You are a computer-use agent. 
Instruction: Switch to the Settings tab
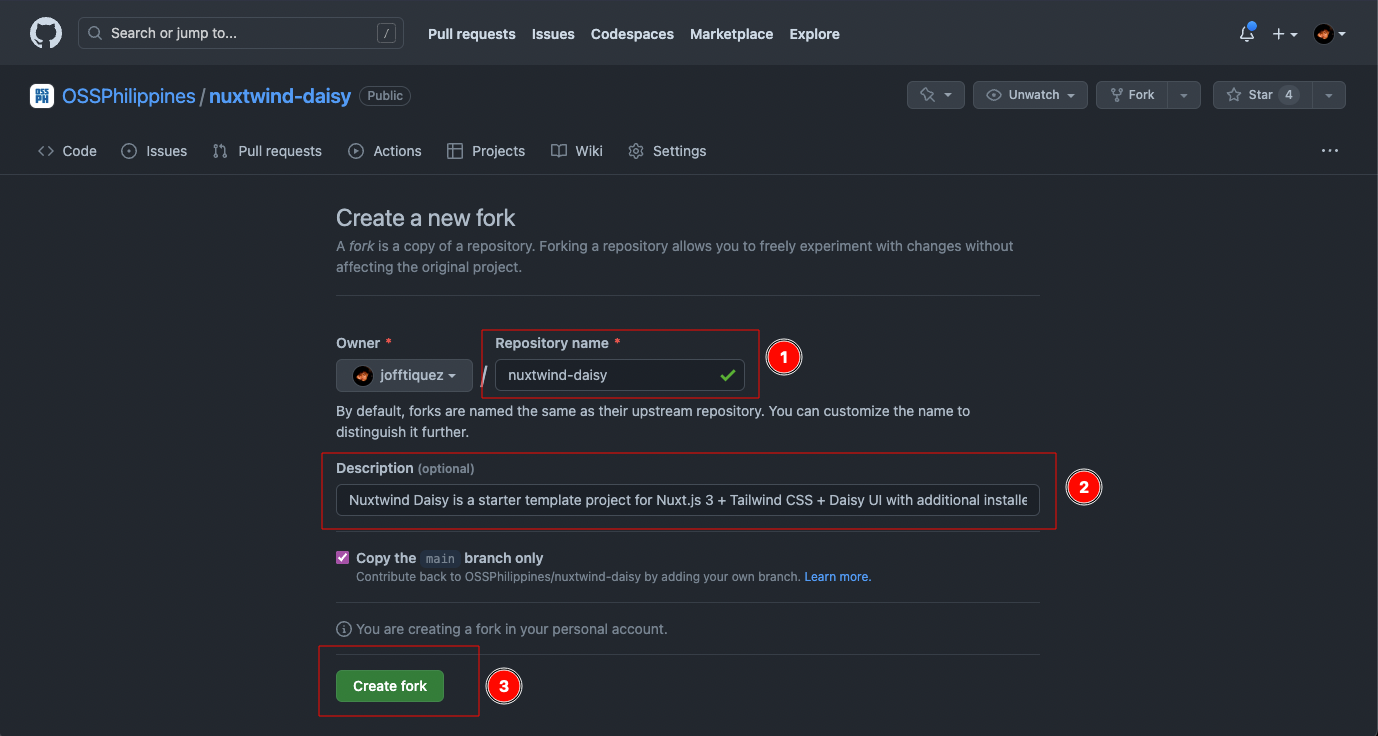[667, 151]
